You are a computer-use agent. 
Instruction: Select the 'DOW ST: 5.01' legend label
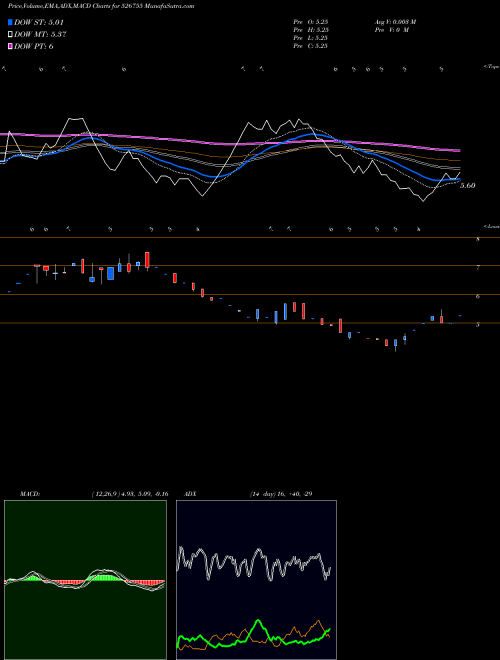[x=39, y=22]
